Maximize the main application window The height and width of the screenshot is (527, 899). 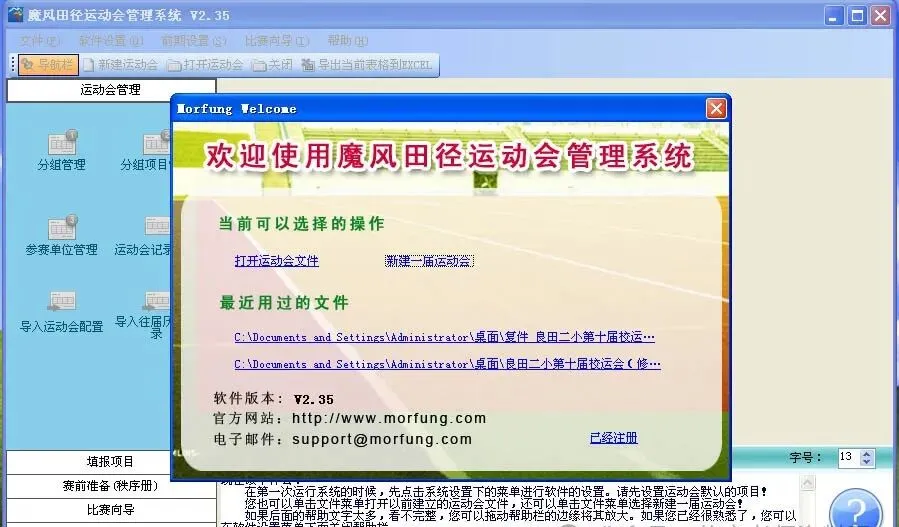pyautogui.click(x=858, y=15)
